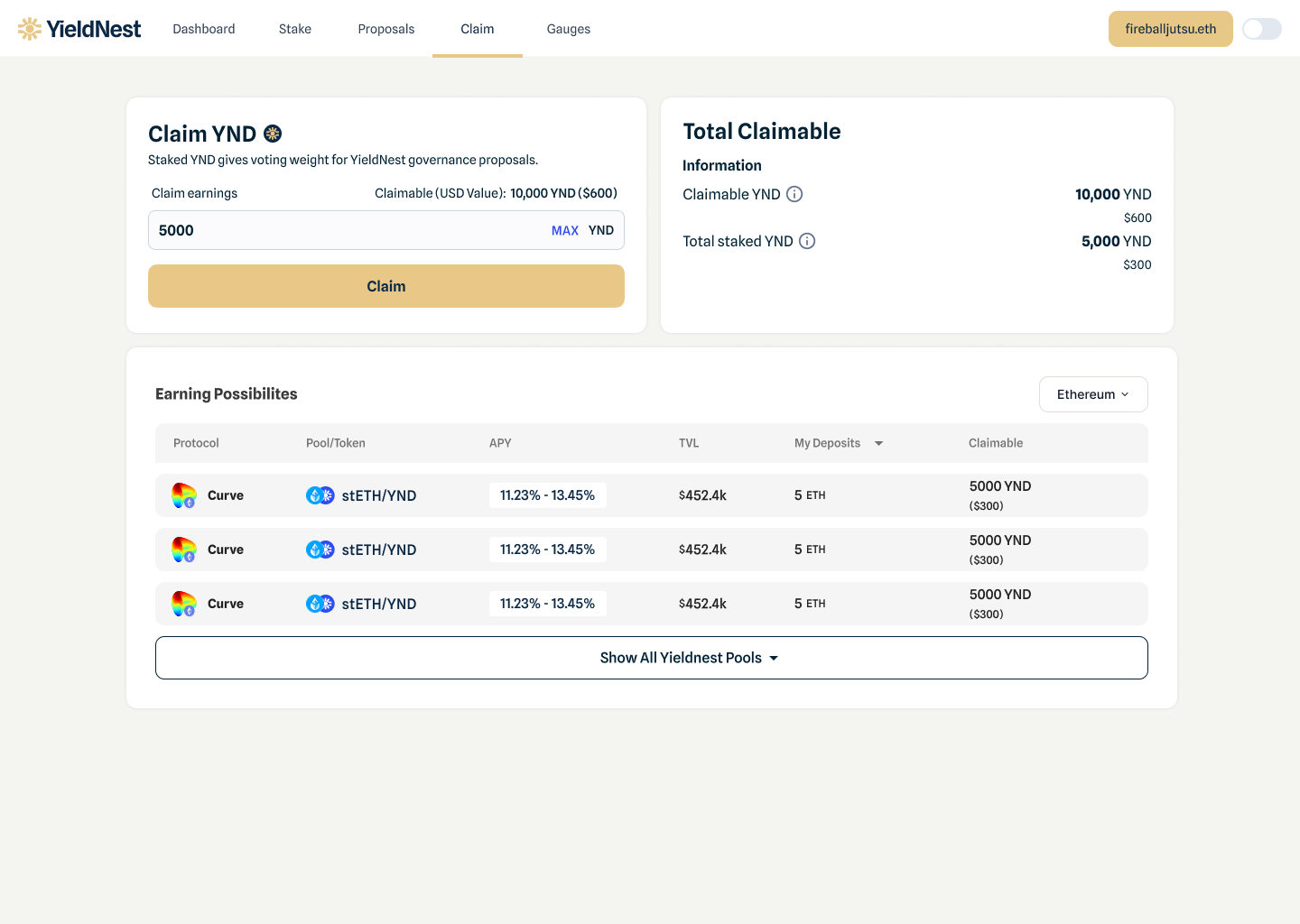The image size is (1300, 924).
Task: Click the APY column header
Action: 500,443
